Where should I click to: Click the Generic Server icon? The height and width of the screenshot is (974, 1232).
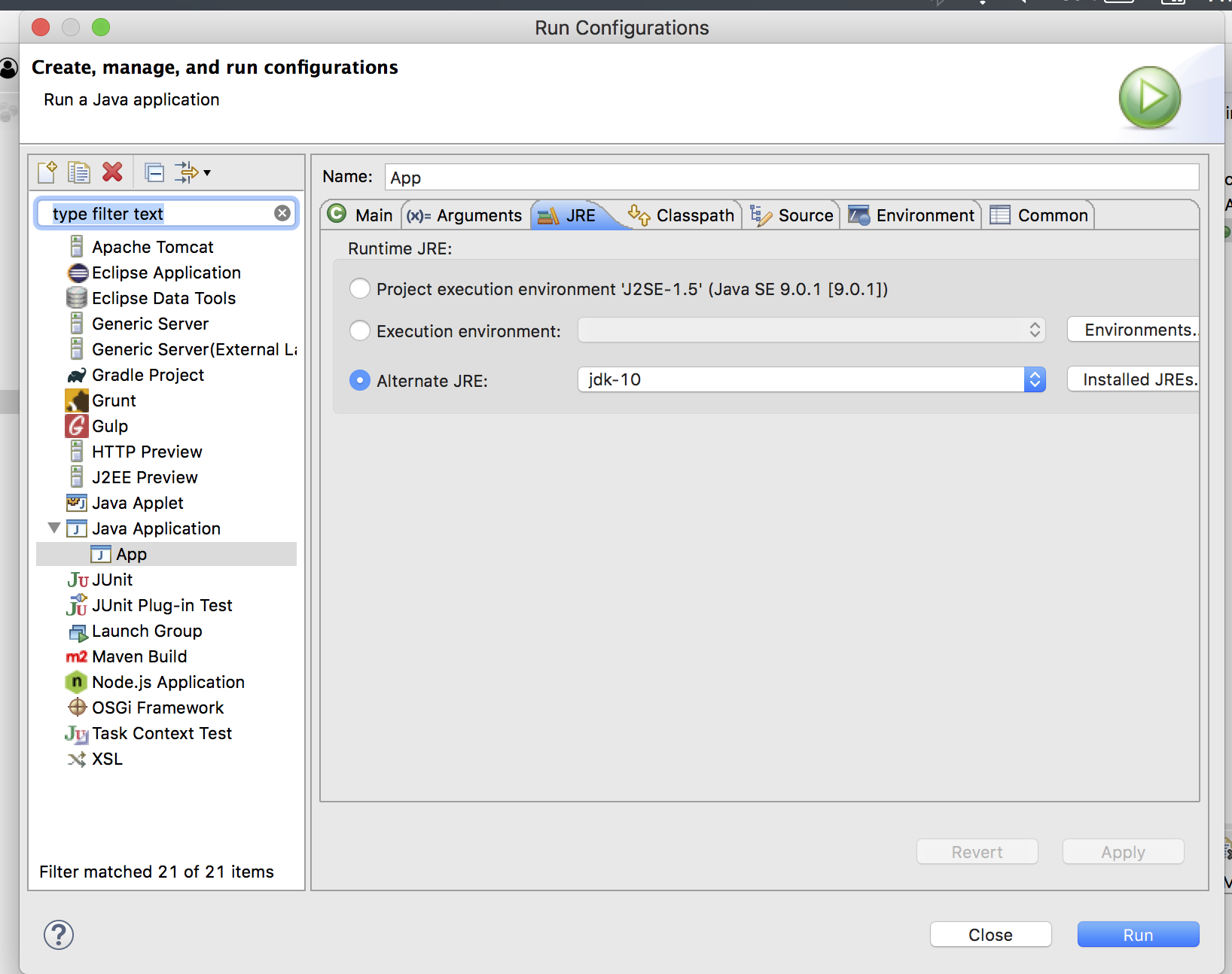tap(77, 323)
